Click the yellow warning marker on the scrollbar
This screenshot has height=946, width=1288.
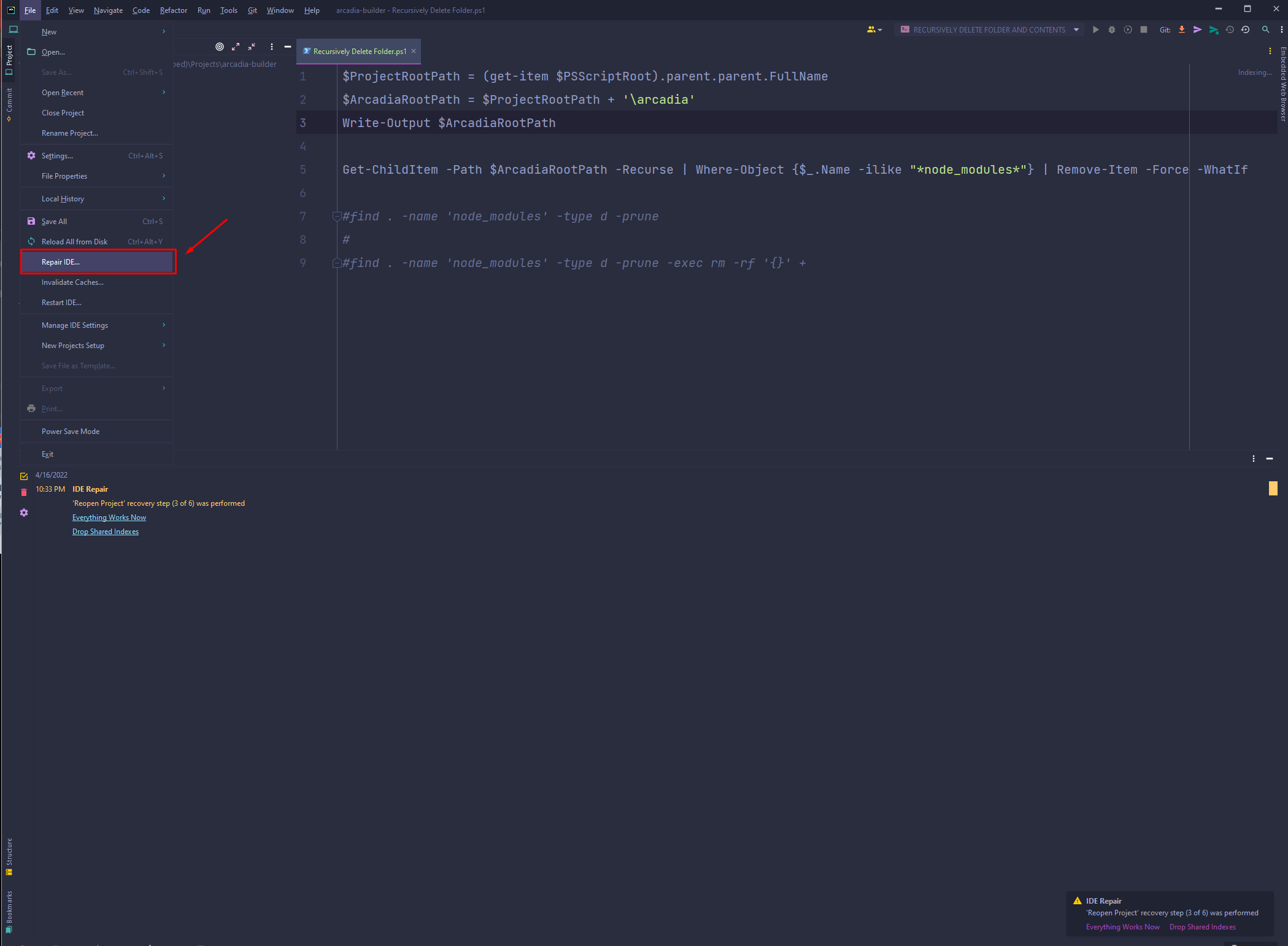[1273, 488]
